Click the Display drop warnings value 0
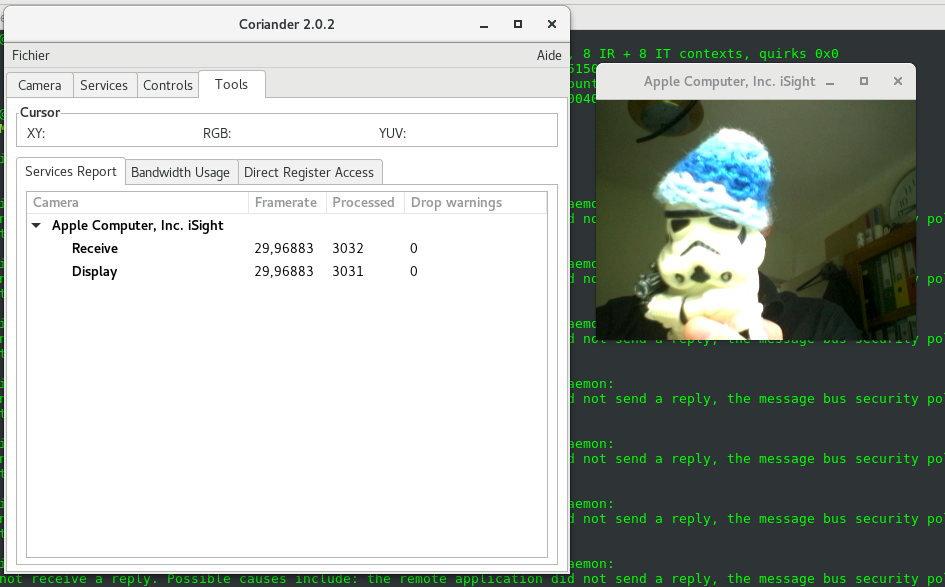This screenshot has height=587, width=945. coord(413,271)
